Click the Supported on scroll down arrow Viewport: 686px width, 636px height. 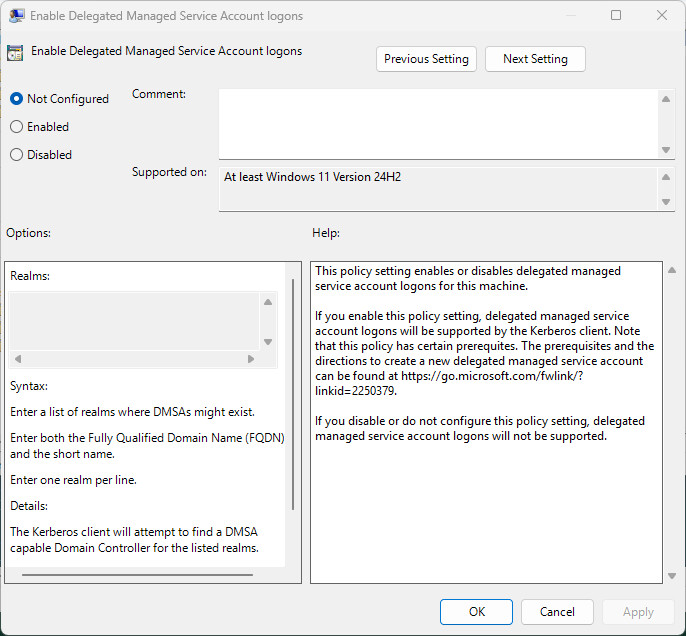[666, 201]
